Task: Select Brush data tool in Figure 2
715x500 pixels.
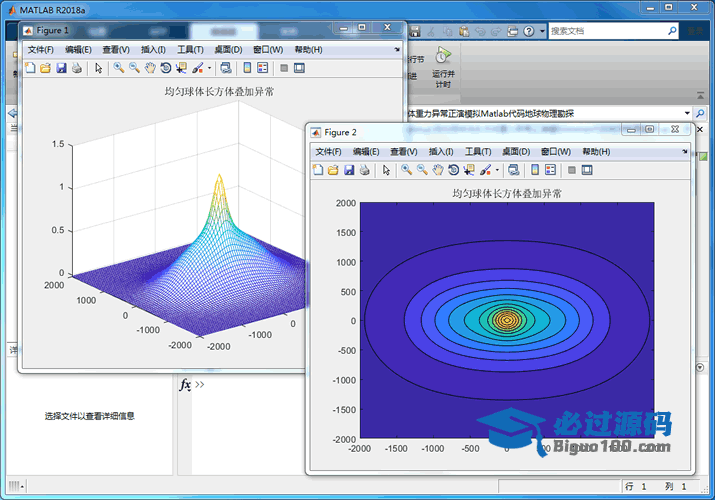Action: (485, 170)
